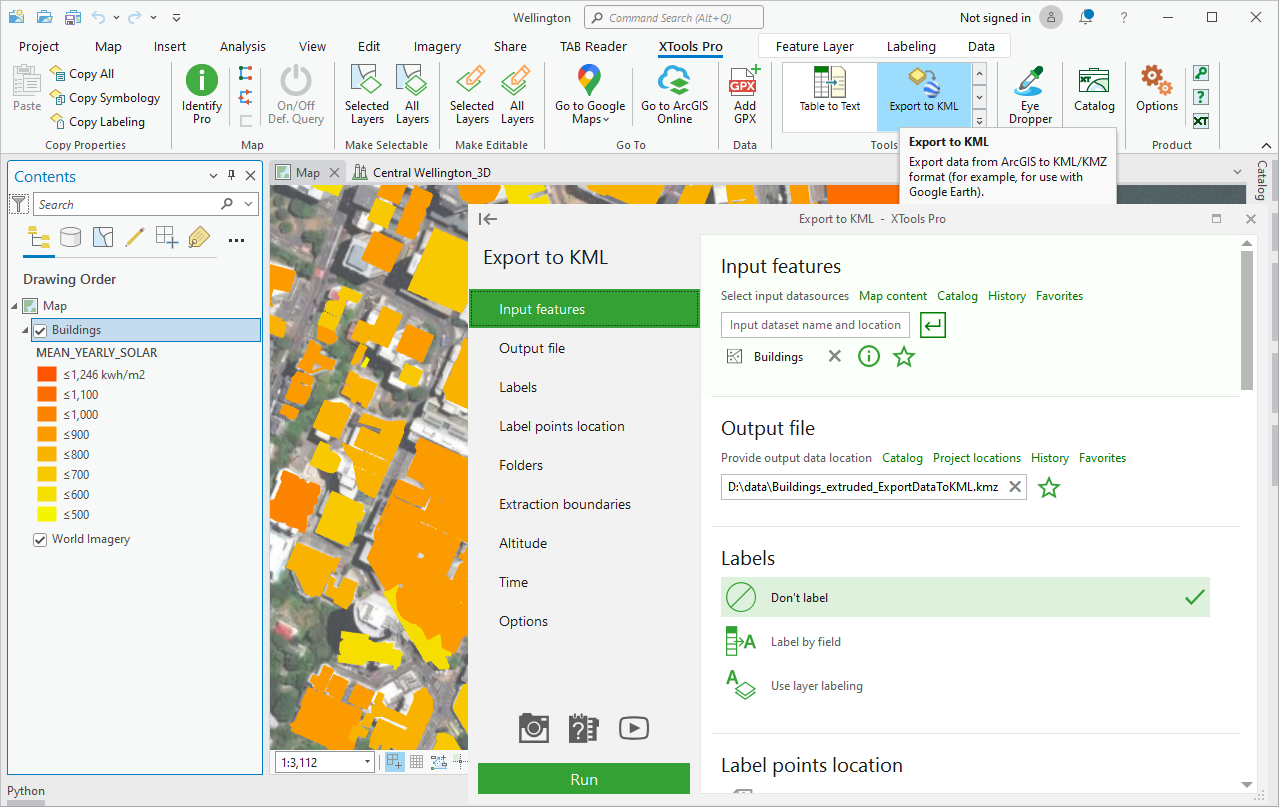Screen dimensions: 1279x807
Task: Uncheck the Buildings layer visibility checkbox
Action: [x=40, y=330]
